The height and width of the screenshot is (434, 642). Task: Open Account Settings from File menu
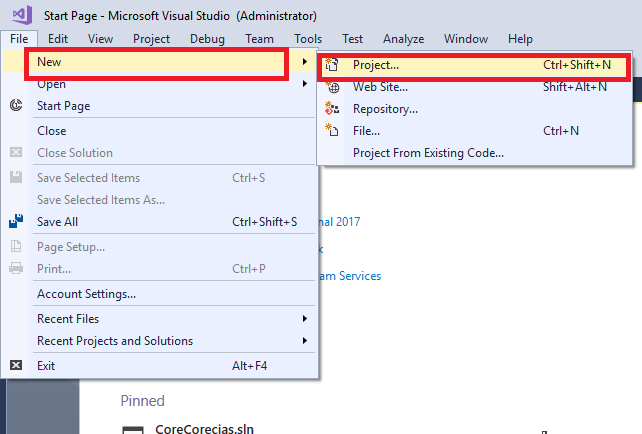(x=86, y=294)
